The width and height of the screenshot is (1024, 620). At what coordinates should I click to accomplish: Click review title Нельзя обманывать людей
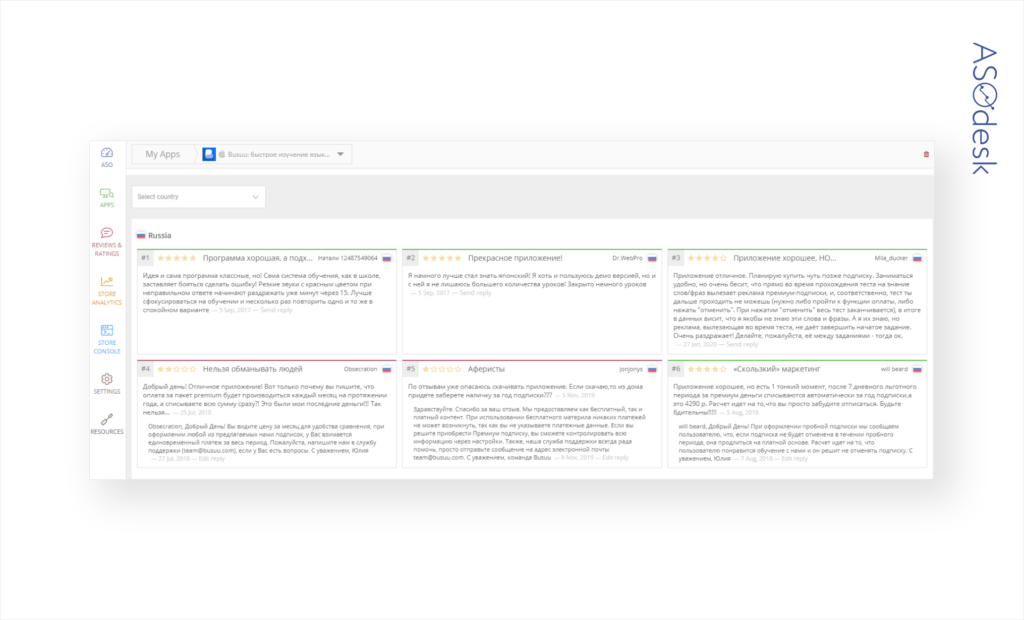coord(252,369)
